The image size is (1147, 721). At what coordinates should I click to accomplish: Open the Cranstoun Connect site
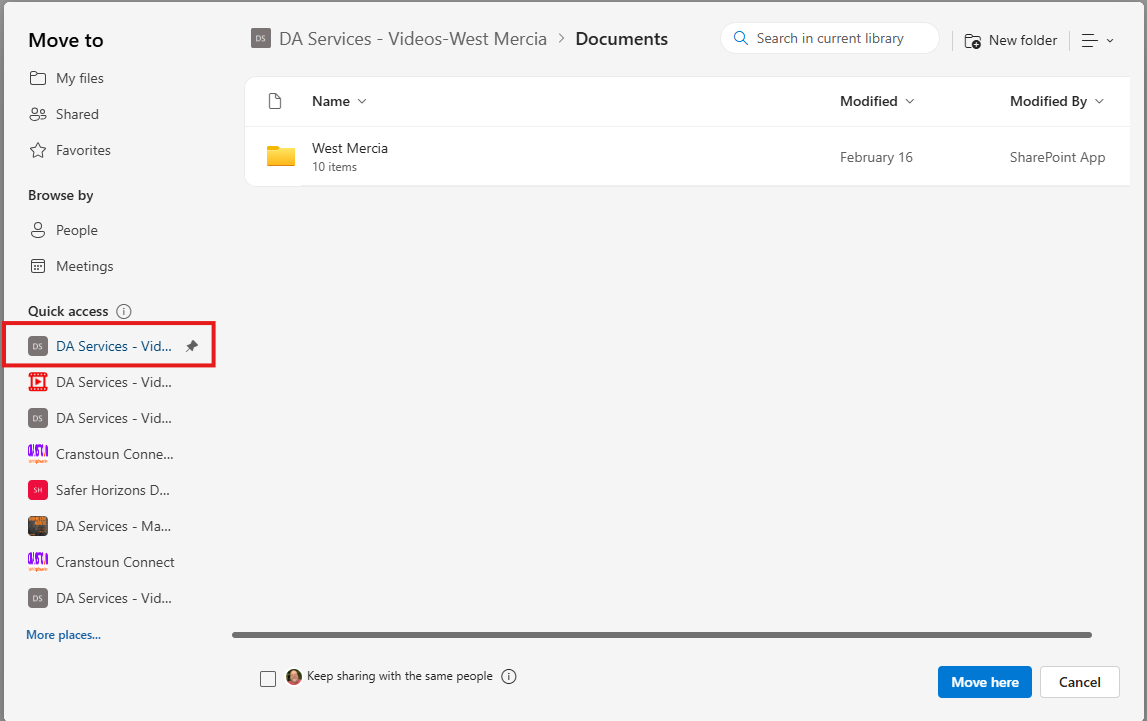click(x=101, y=562)
